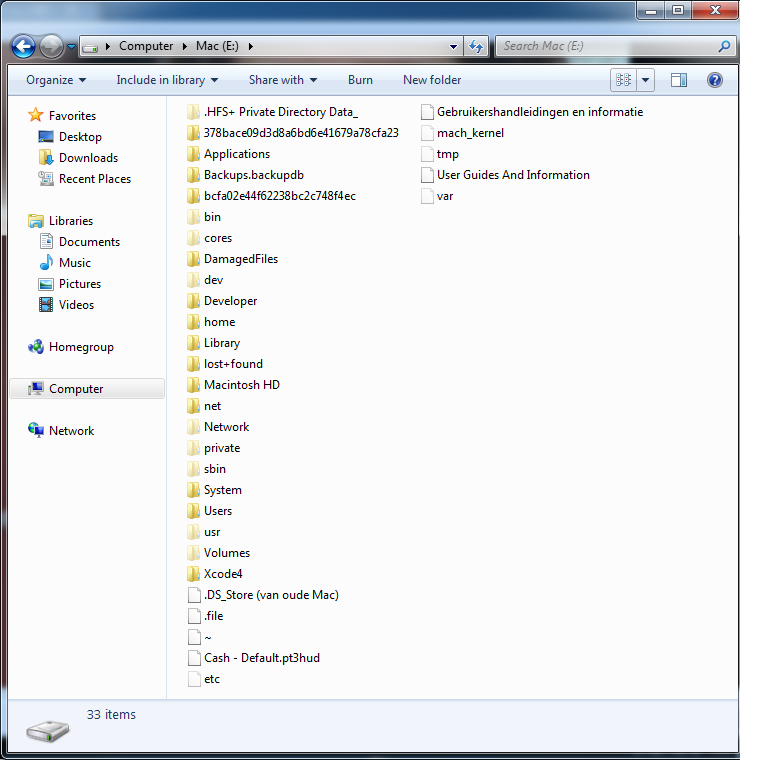The width and height of the screenshot is (768, 760).
Task: Select folder bcfa02e44f62238bc2c748f4ec
Action: click(x=271, y=196)
